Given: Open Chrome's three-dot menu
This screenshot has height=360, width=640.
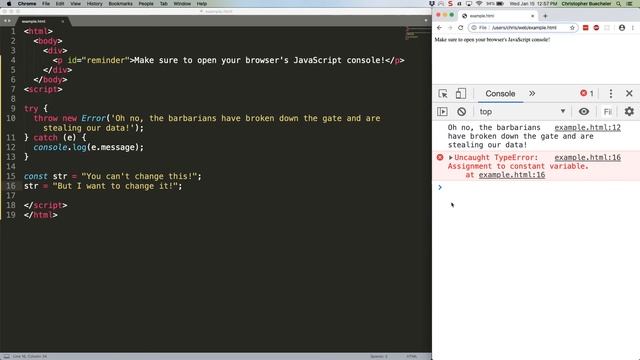Looking at the screenshot, I should [633, 28].
